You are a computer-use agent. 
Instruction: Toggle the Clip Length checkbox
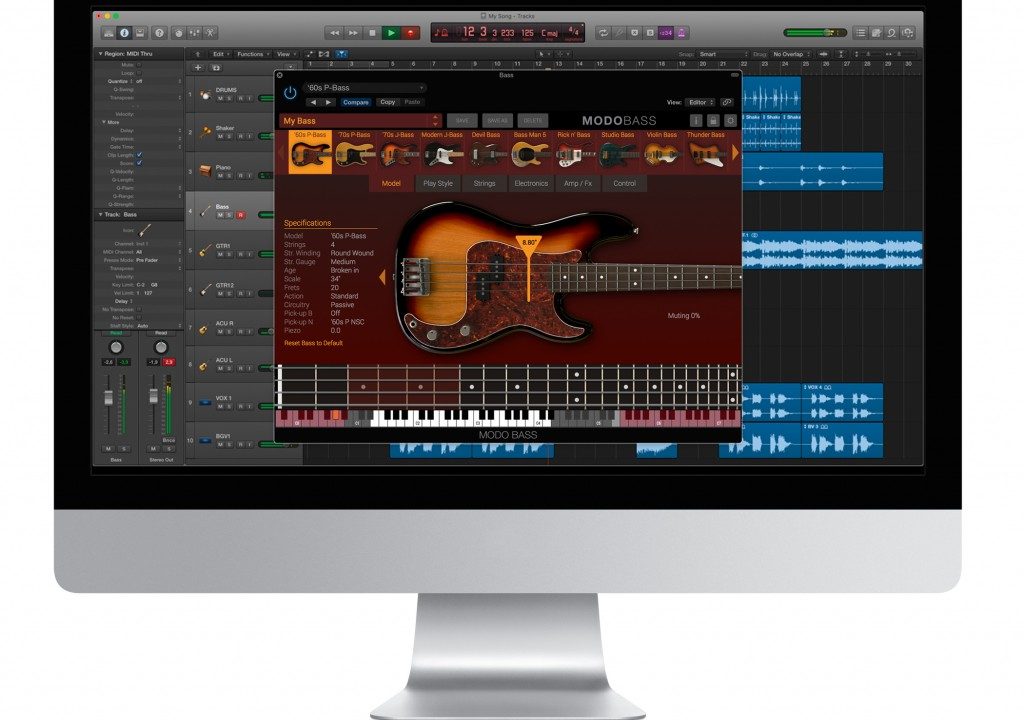(139, 155)
